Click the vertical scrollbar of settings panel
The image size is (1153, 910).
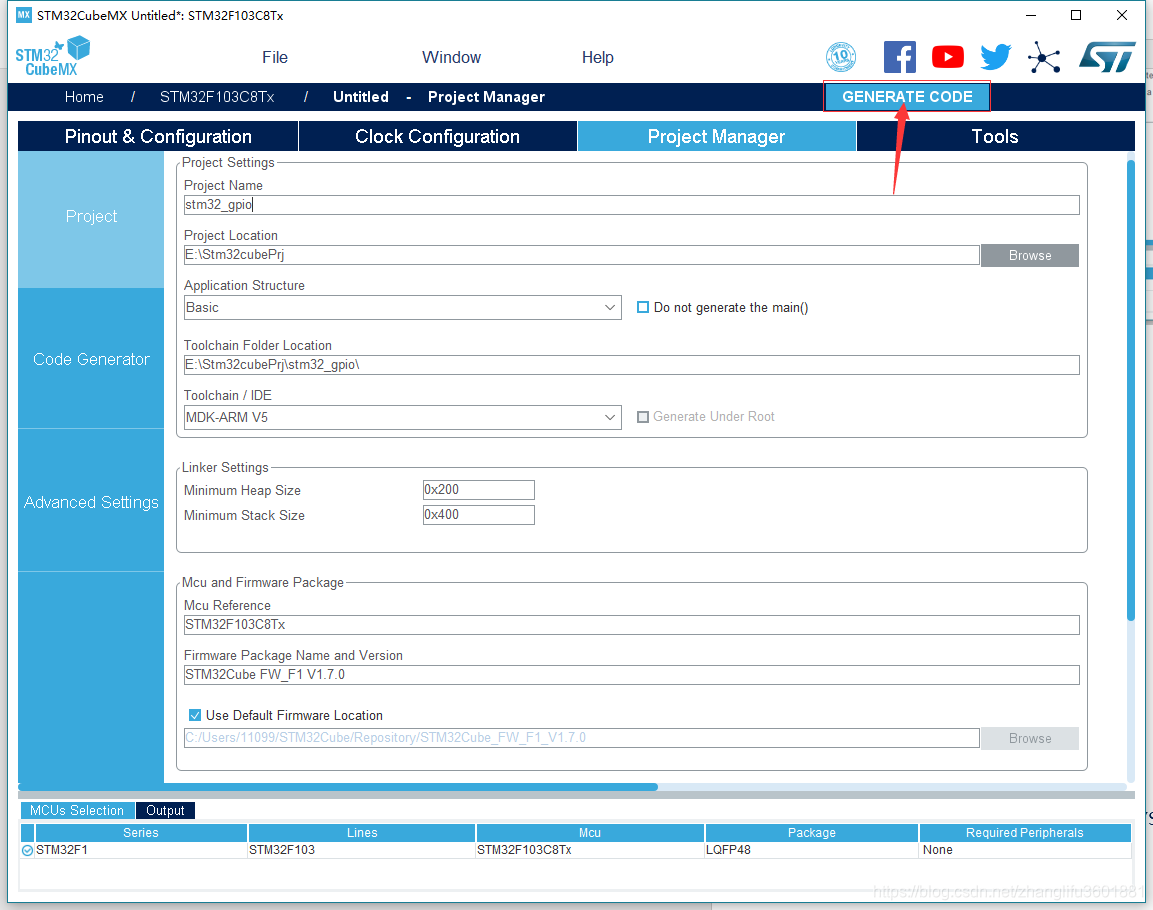[x=1130, y=390]
